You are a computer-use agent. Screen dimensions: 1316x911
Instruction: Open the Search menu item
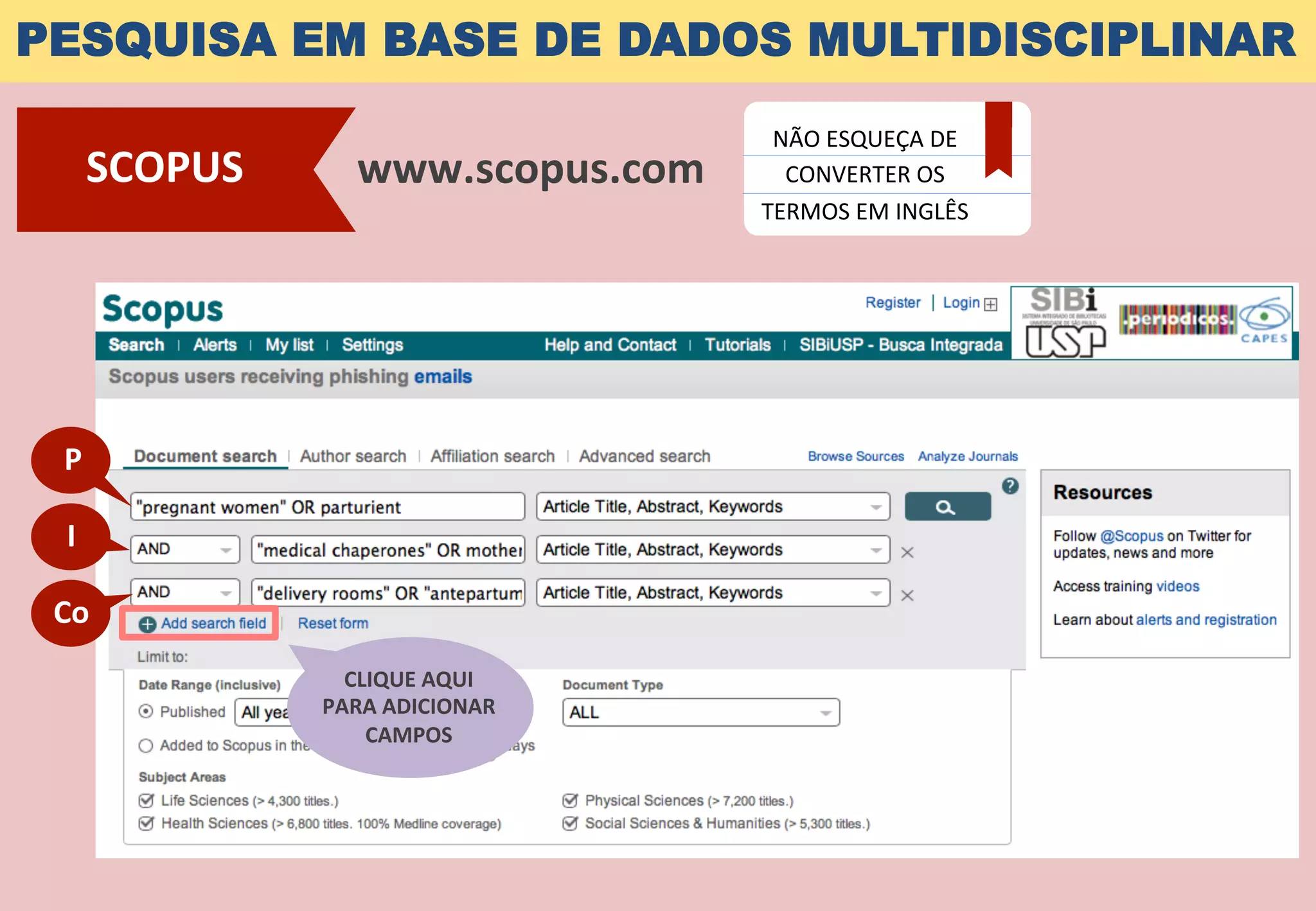[x=136, y=345]
